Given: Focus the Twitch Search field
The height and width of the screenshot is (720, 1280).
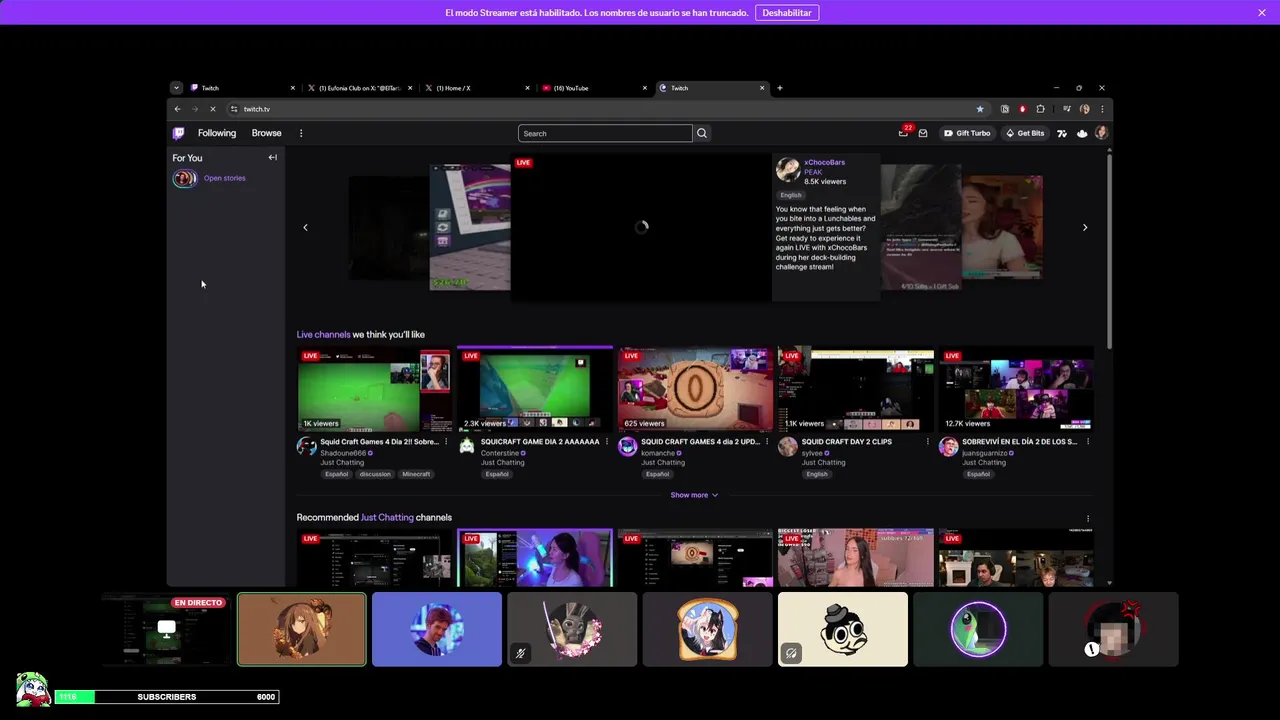Looking at the screenshot, I should (x=605, y=133).
